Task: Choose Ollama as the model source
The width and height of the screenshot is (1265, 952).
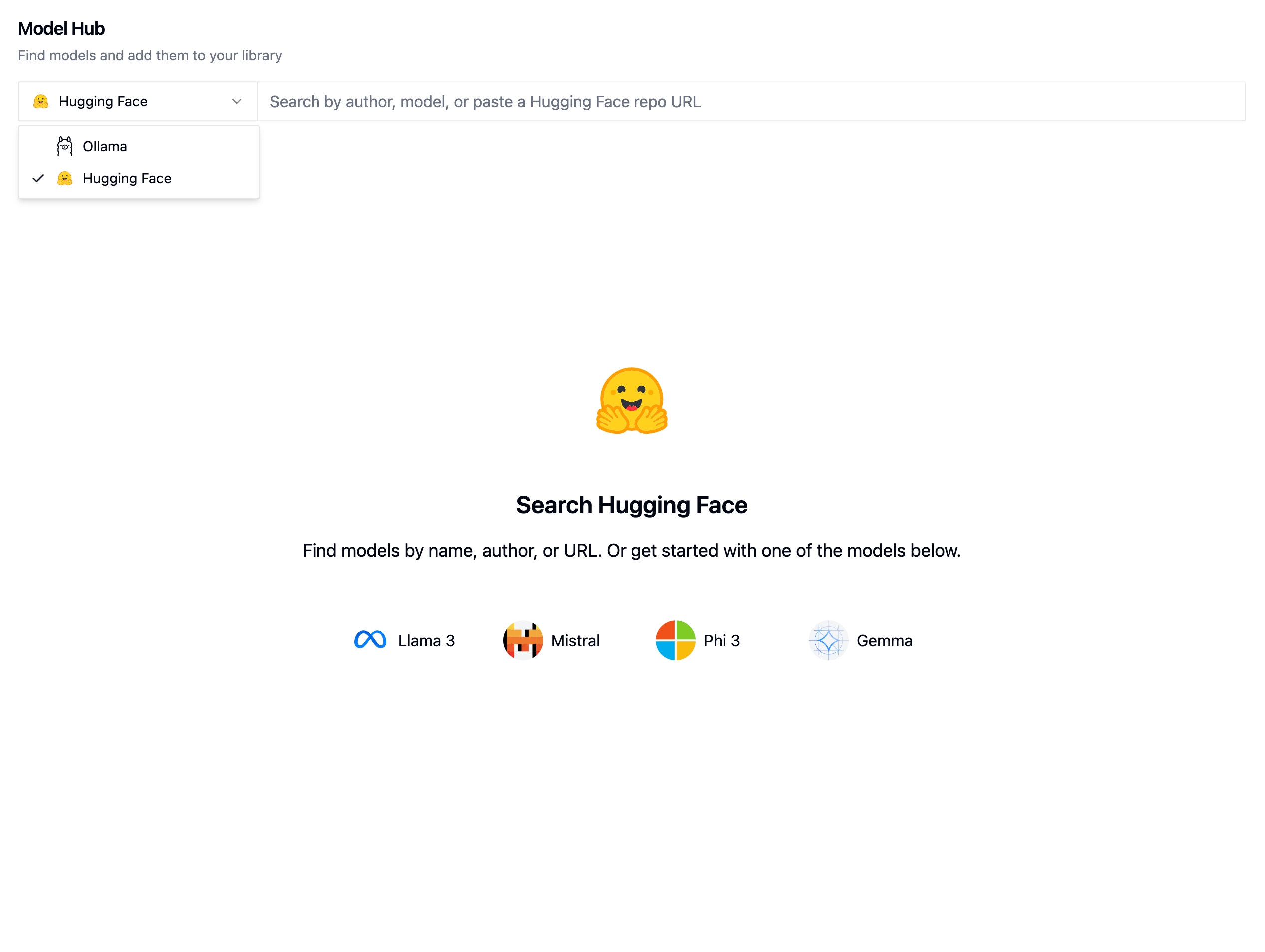Action: pos(105,146)
